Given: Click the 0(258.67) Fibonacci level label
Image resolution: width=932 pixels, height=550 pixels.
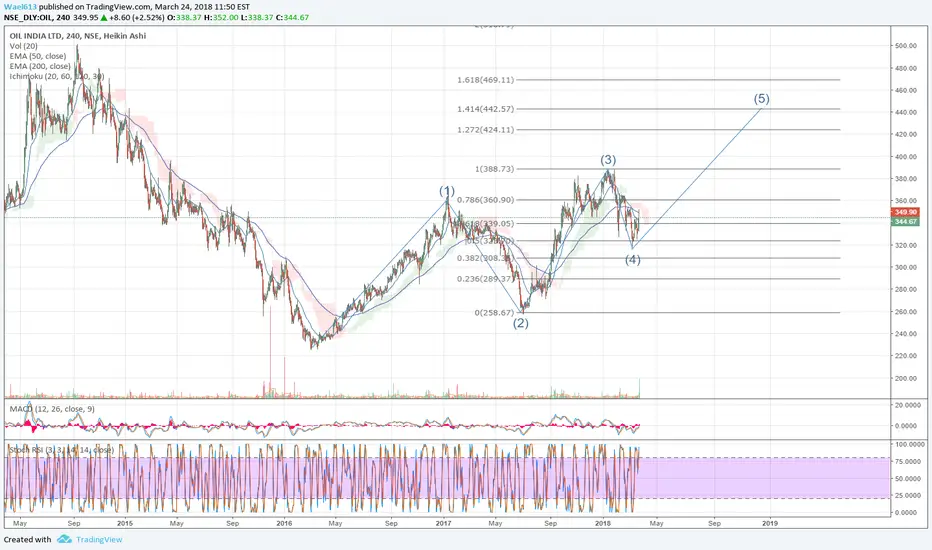Looking at the screenshot, I should pyautogui.click(x=495, y=313).
